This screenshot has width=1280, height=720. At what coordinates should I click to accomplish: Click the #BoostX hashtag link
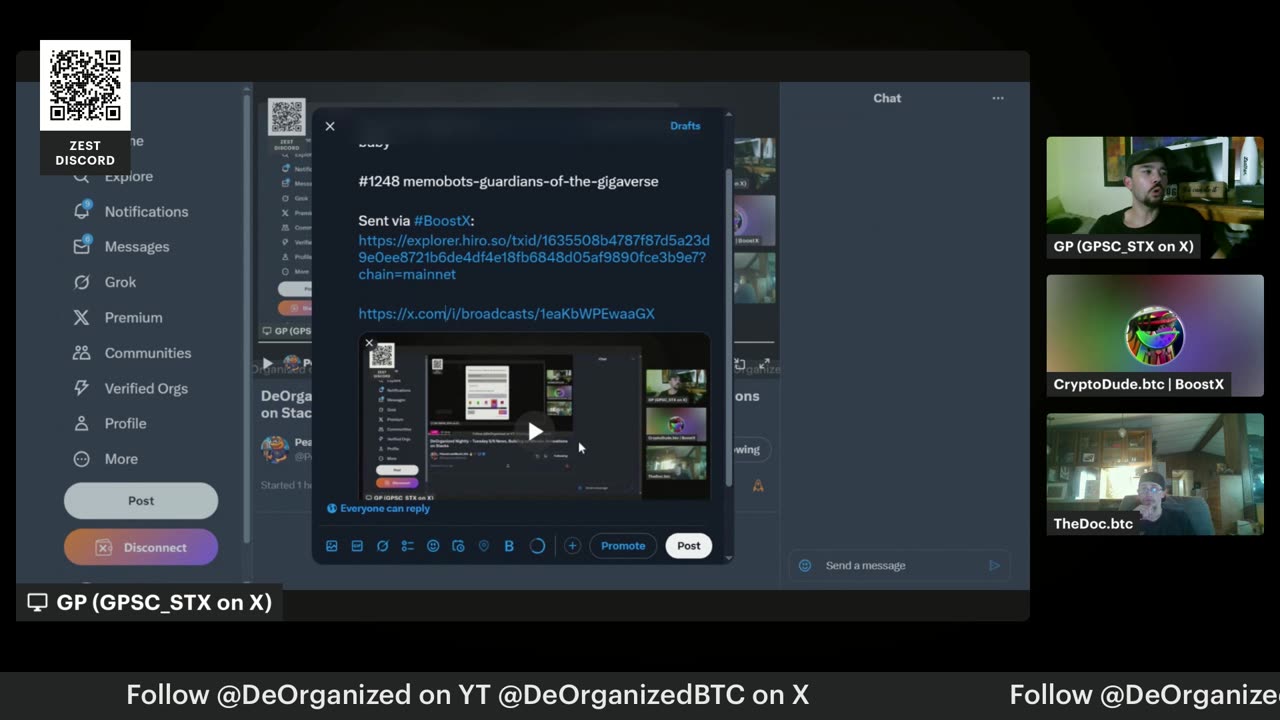coord(442,220)
